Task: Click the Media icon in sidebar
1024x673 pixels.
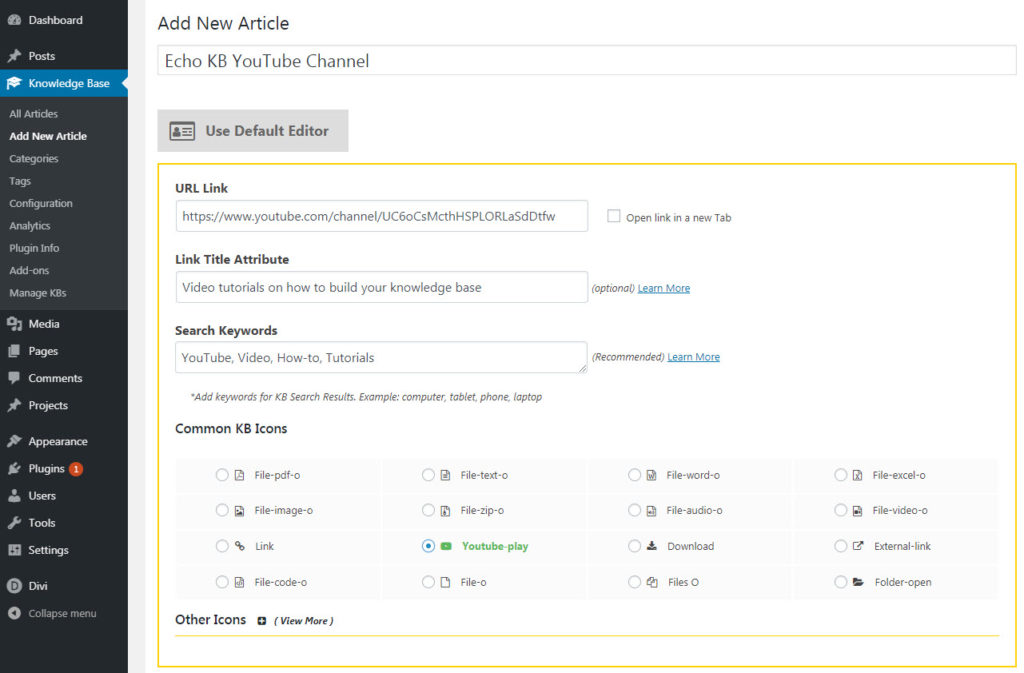Action: pyautogui.click(x=14, y=324)
